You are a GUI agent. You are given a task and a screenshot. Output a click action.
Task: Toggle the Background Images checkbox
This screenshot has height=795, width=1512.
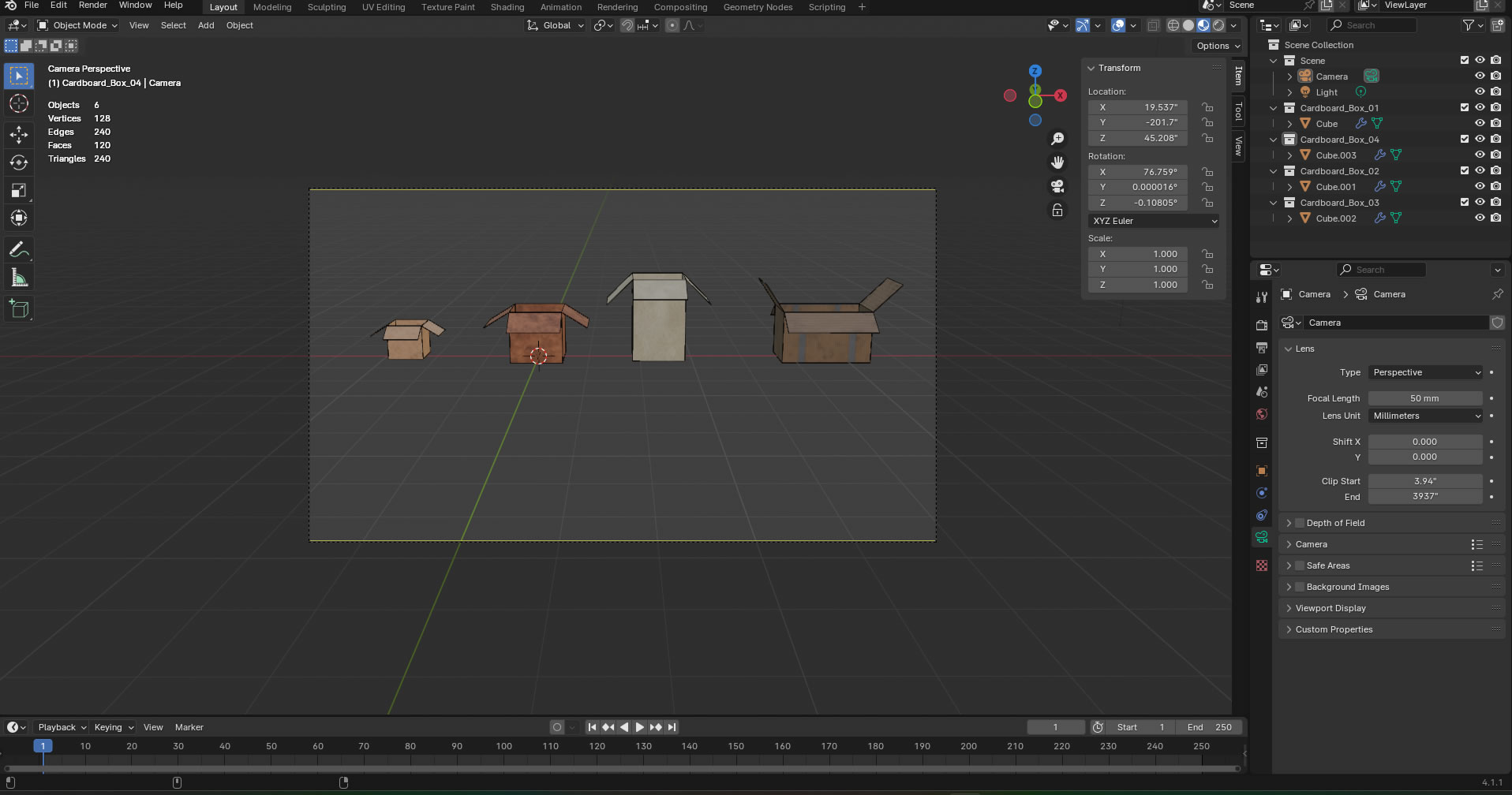point(1300,587)
